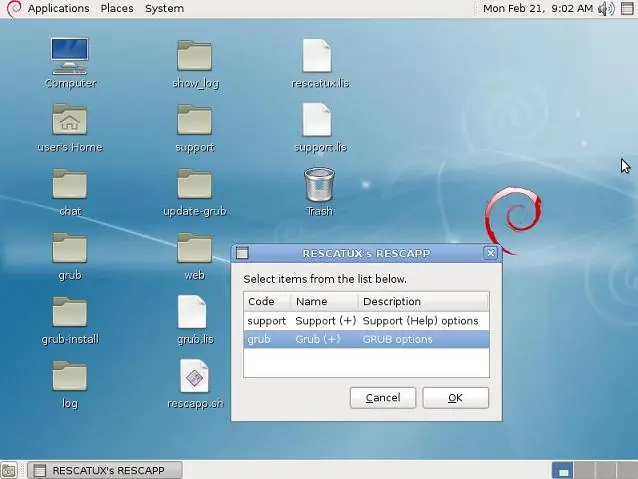
Task: Open the Places menu
Action: [x=117, y=9]
